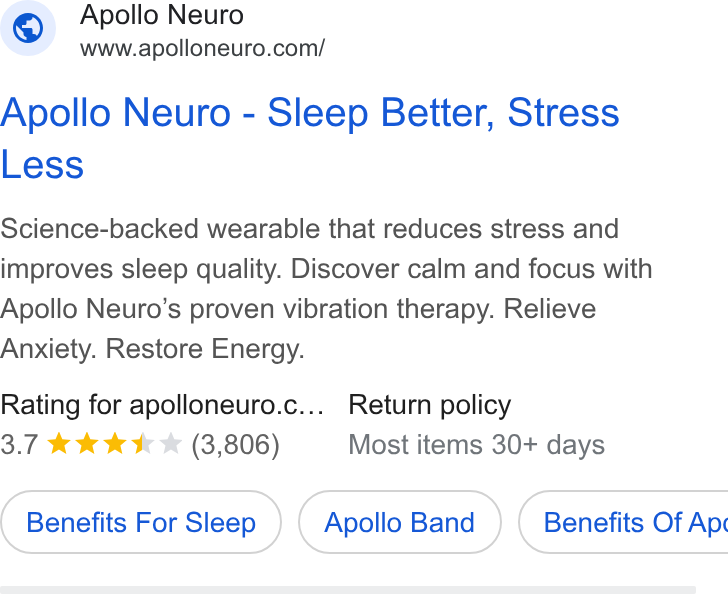Select the 'Apollo Band' chip
728x594 pixels.
[399, 522]
